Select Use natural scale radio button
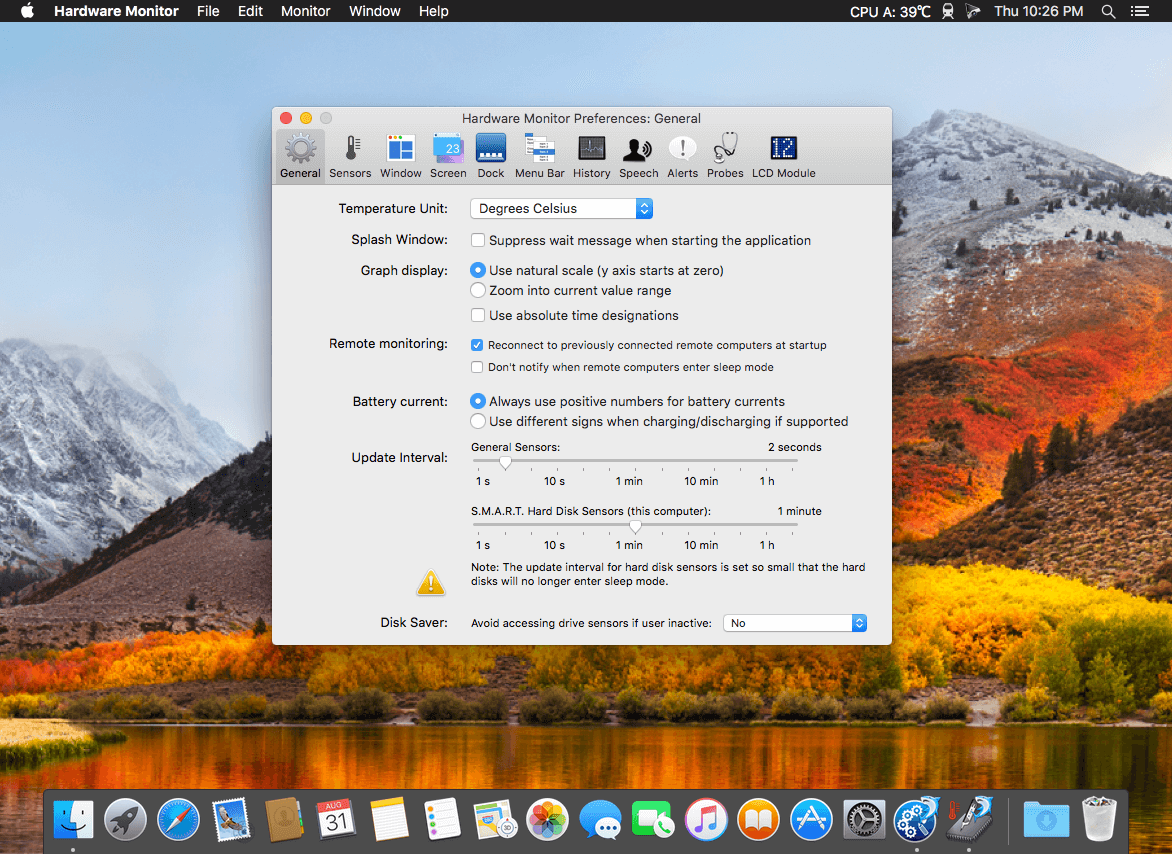 [478, 270]
